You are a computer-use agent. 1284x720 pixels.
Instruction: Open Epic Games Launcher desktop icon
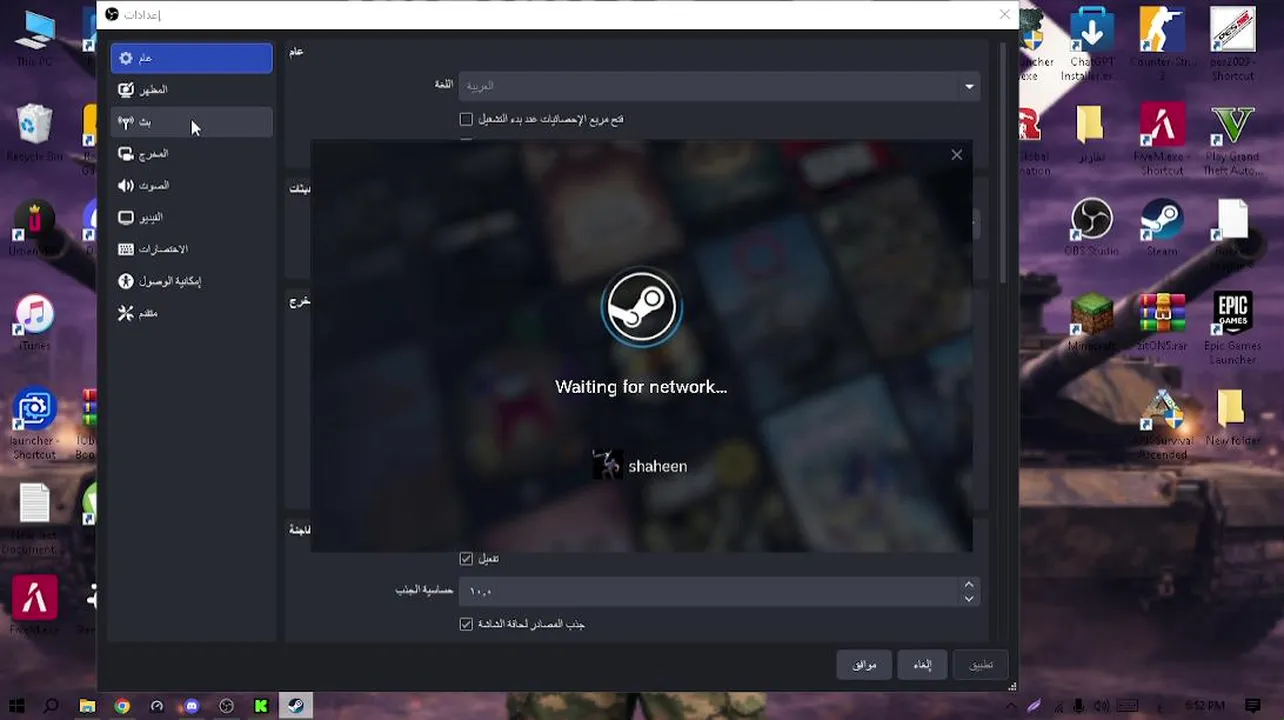(x=1232, y=328)
